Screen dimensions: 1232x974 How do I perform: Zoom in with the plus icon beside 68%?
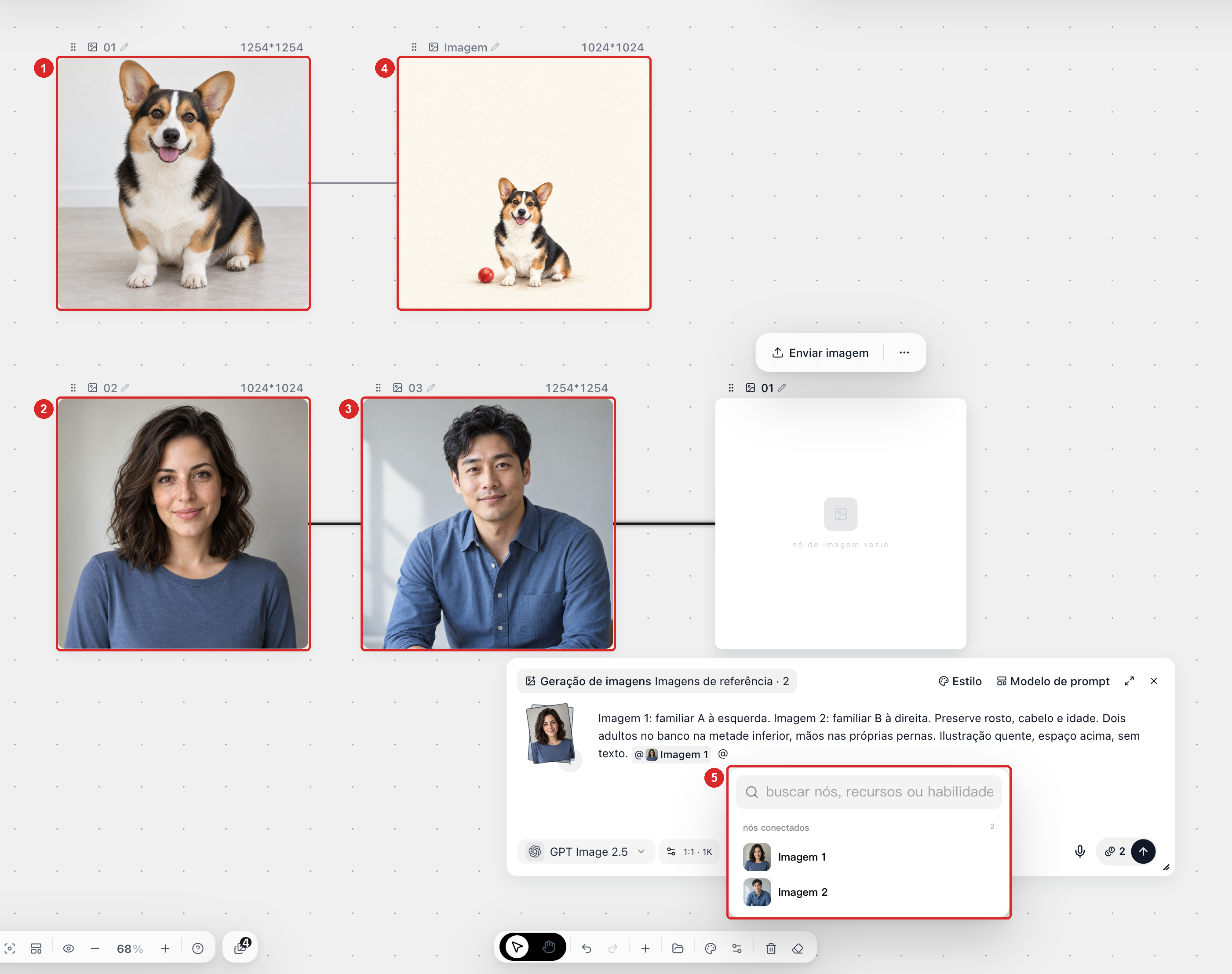point(165,949)
